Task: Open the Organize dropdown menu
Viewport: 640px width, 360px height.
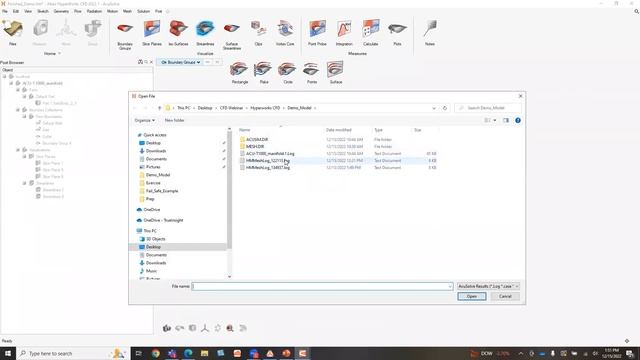Action: click(x=144, y=120)
